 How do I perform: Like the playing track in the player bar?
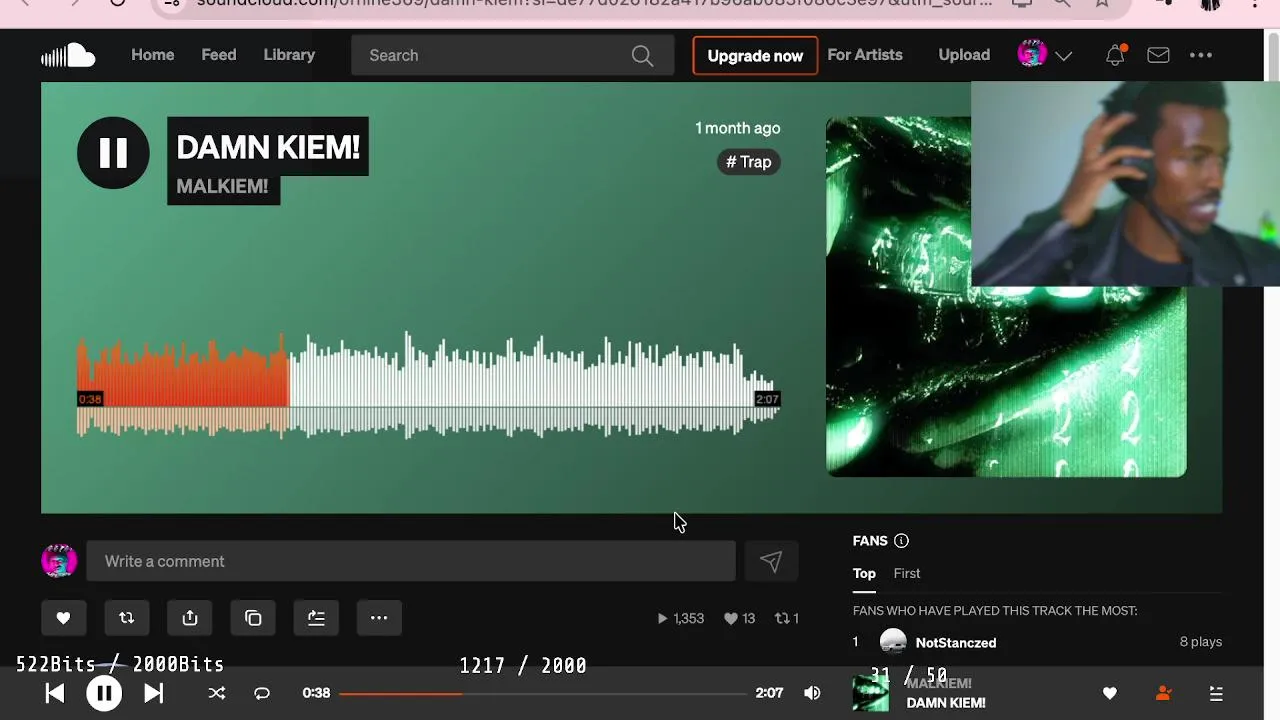click(1110, 693)
